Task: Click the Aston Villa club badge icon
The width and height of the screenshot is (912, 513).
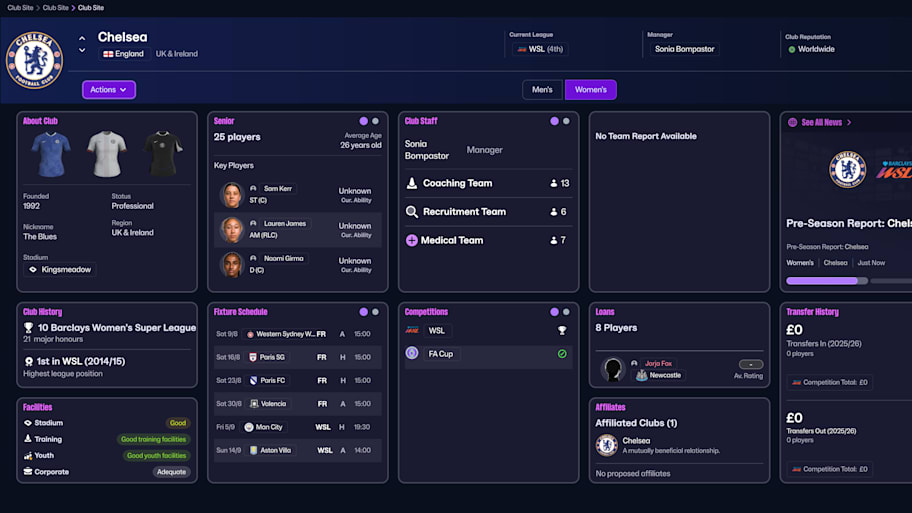Action: click(254, 450)
